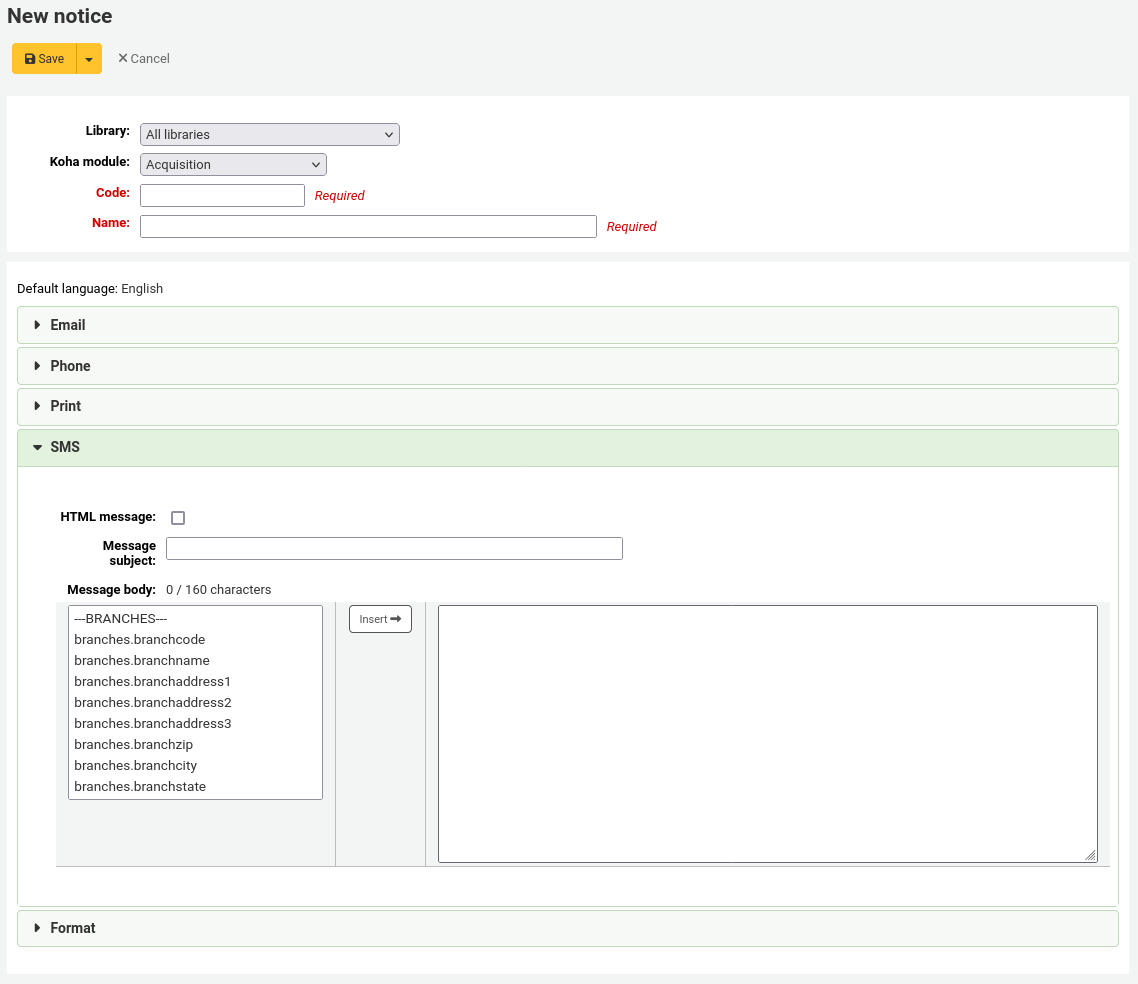
Task: Click the disclosure arrow next to Print
Action: point(38,406)
